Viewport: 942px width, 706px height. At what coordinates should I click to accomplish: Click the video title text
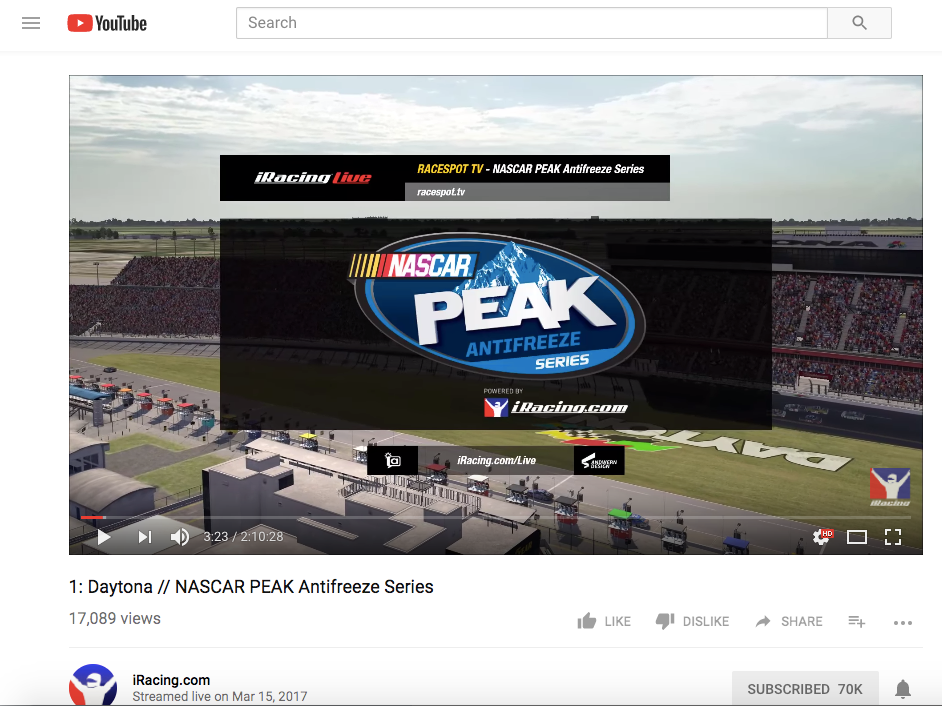[x=251, y=586]
